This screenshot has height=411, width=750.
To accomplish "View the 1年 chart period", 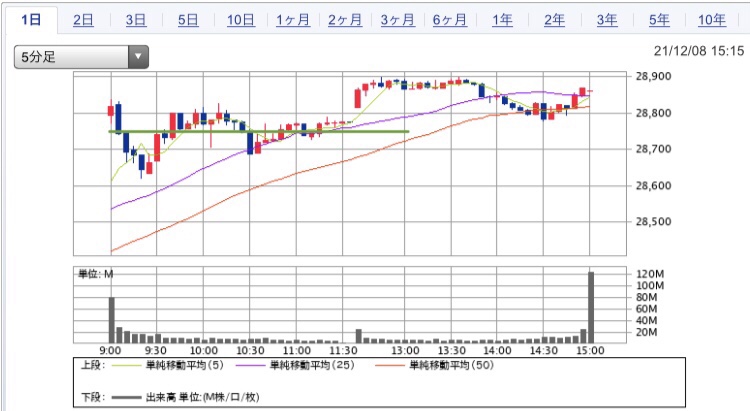I will (x=502, y=20).
